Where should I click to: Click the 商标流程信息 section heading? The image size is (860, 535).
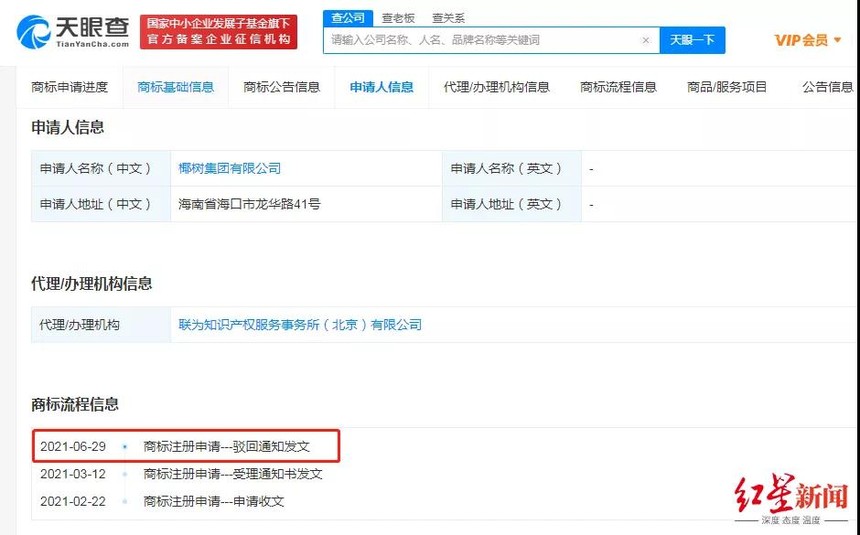coord(75,405)
